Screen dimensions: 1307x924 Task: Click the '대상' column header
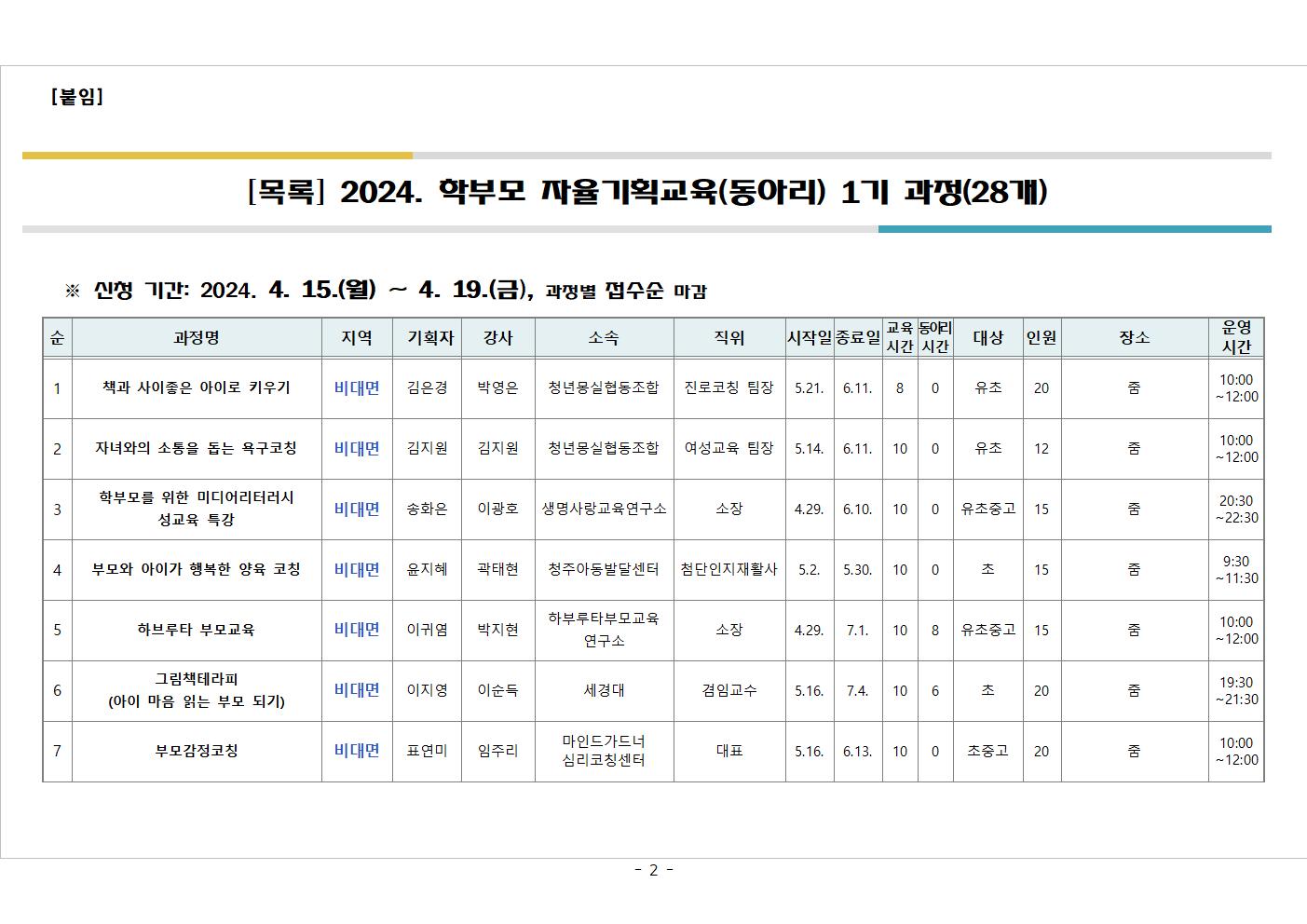coord(988,337)
